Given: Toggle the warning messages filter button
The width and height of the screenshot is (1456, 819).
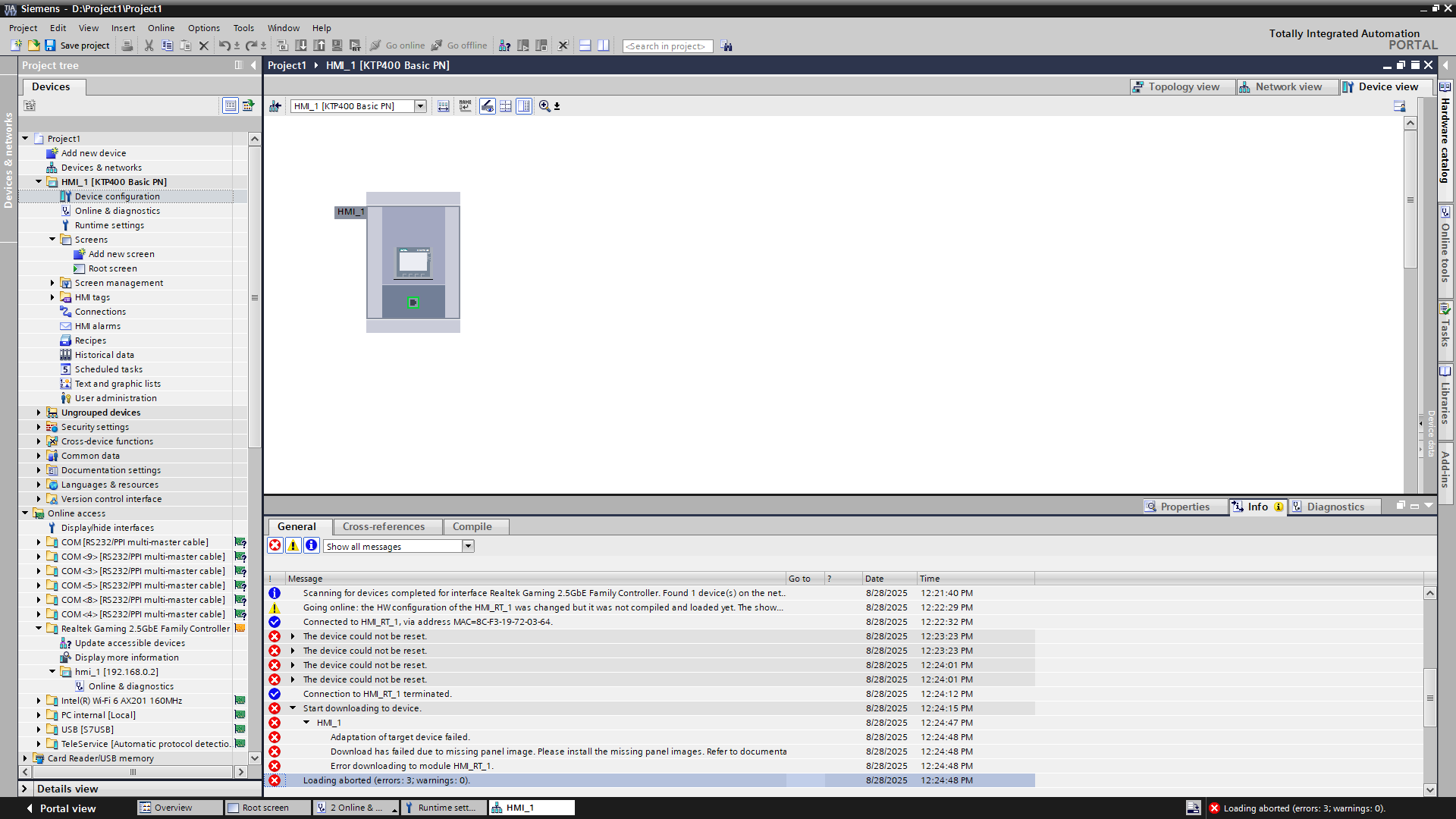Looking at the screenshot, I should [x=293, y=546].
